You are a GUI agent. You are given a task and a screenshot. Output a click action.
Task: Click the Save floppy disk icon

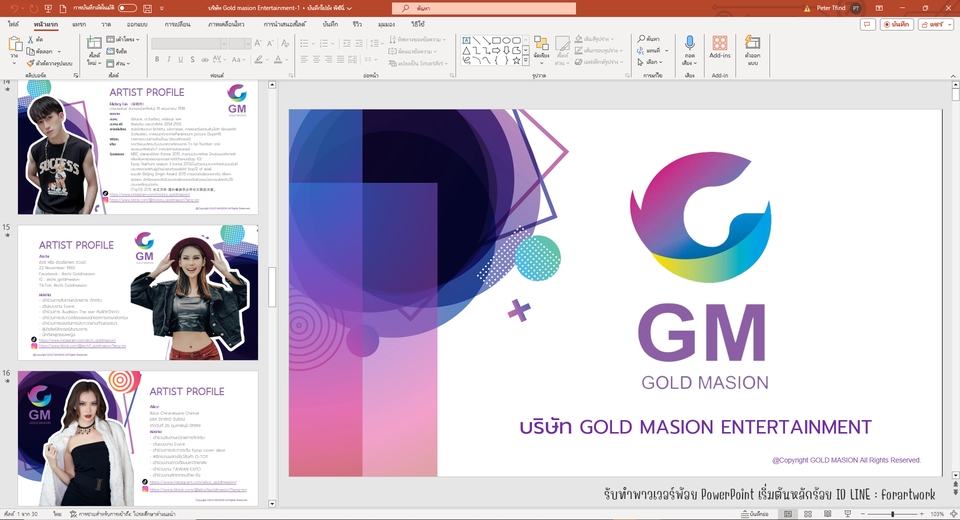coord(147,8)
